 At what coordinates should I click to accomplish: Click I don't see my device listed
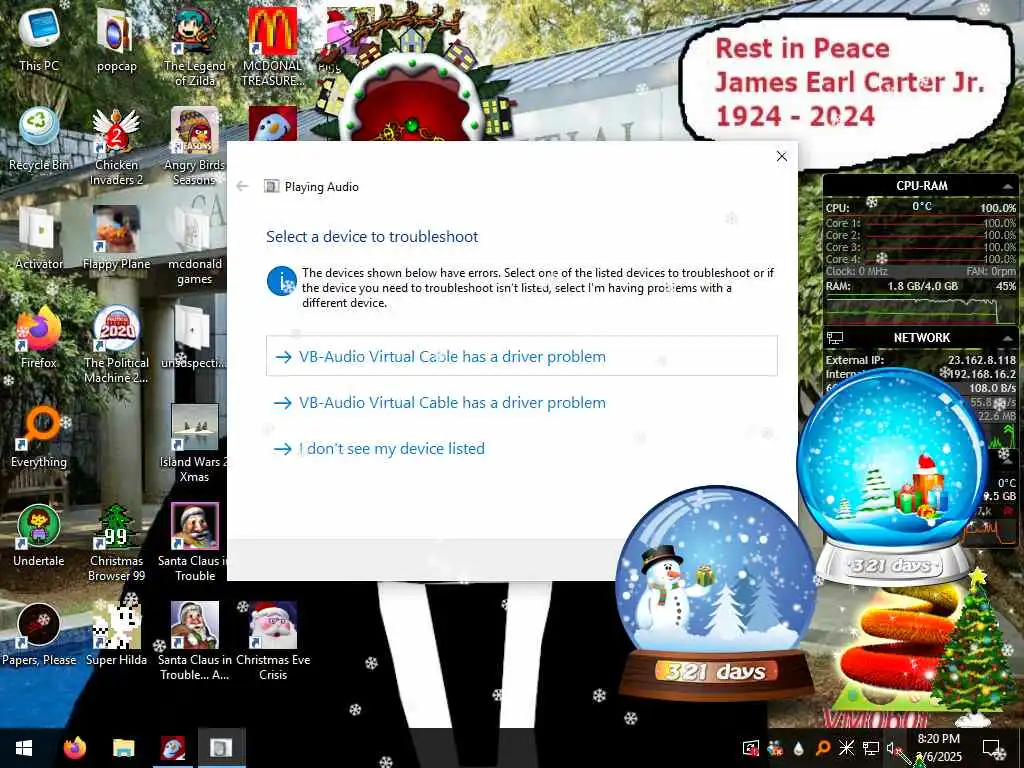pyautogui.click(x=521, y=449)
